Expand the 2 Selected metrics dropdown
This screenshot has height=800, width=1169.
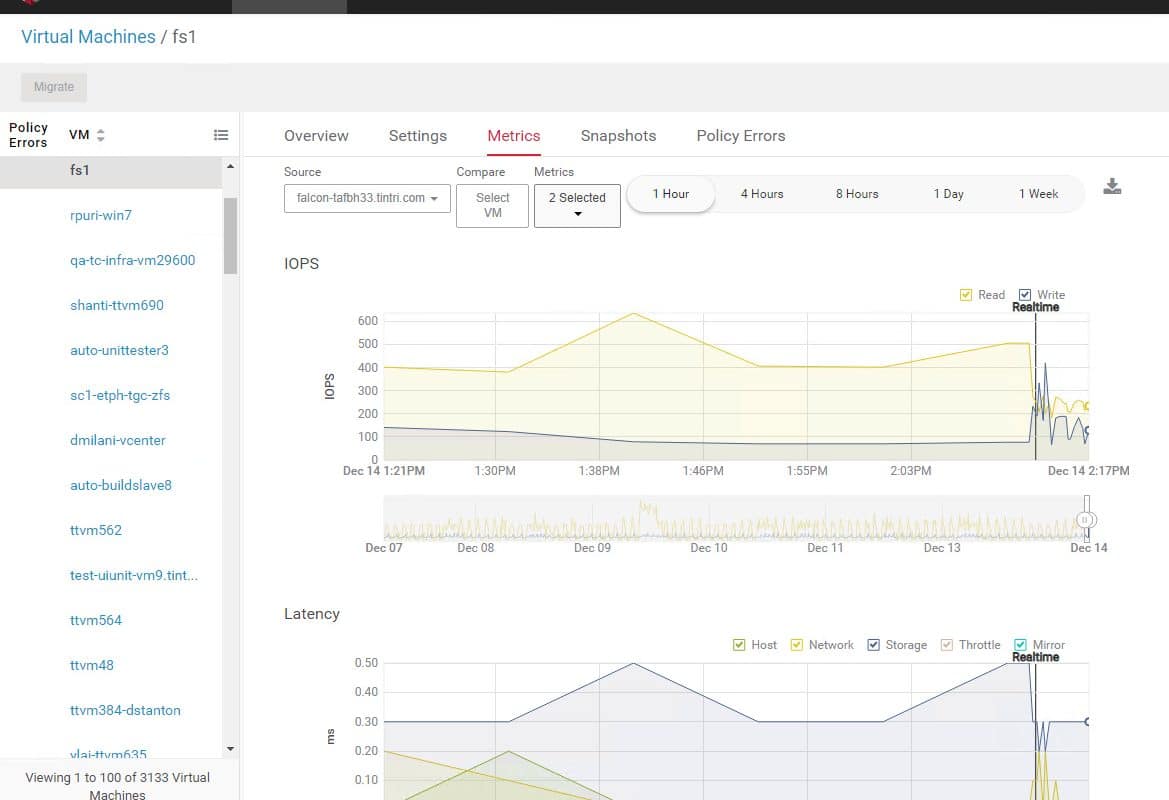577,205
